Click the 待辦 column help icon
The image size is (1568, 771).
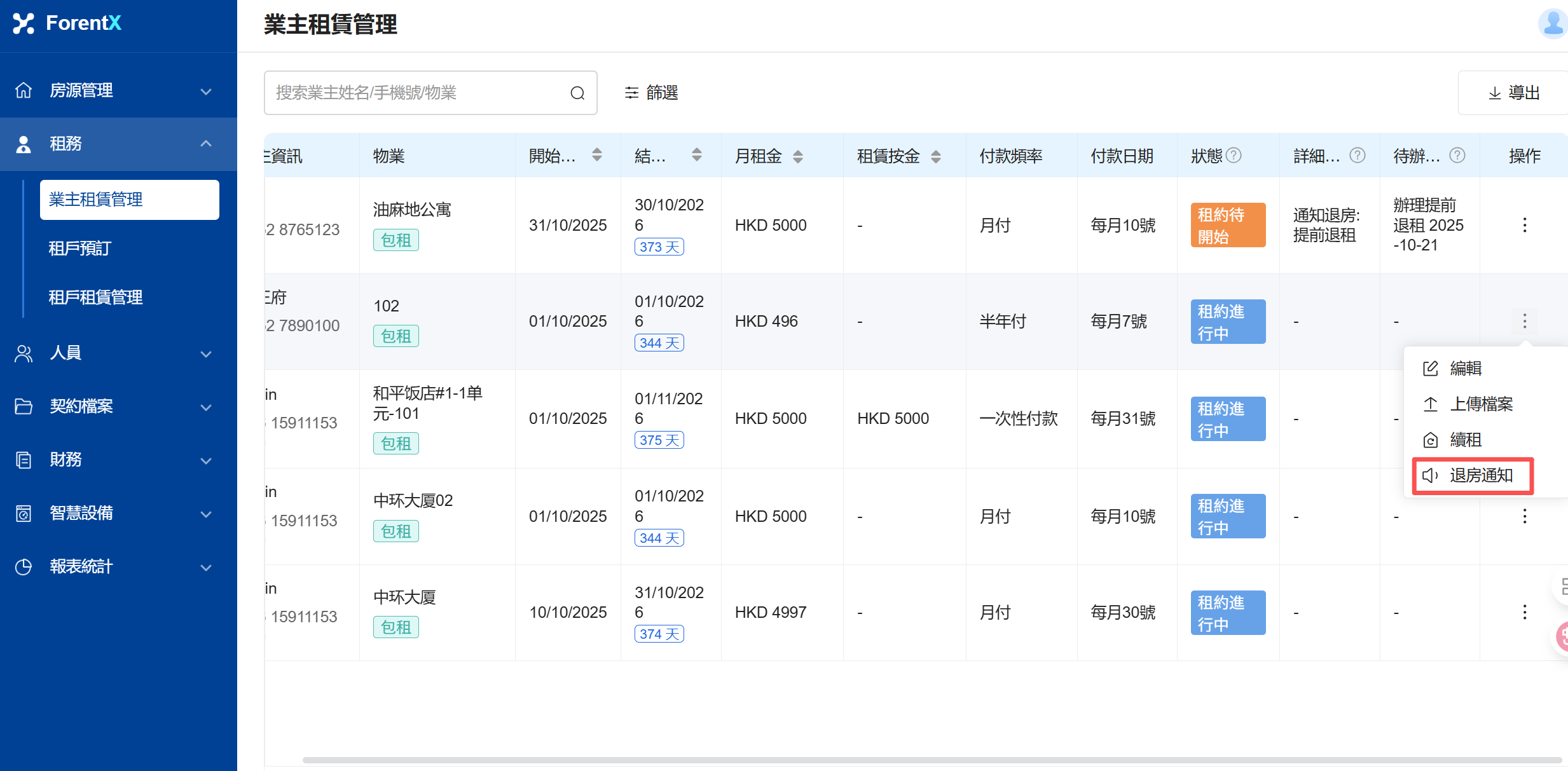1457,155
